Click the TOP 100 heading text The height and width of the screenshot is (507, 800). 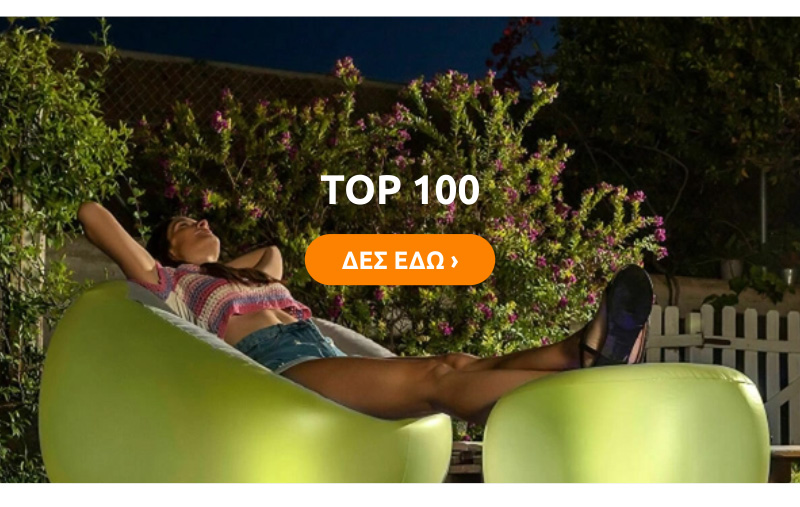click(x=400, y=190)
